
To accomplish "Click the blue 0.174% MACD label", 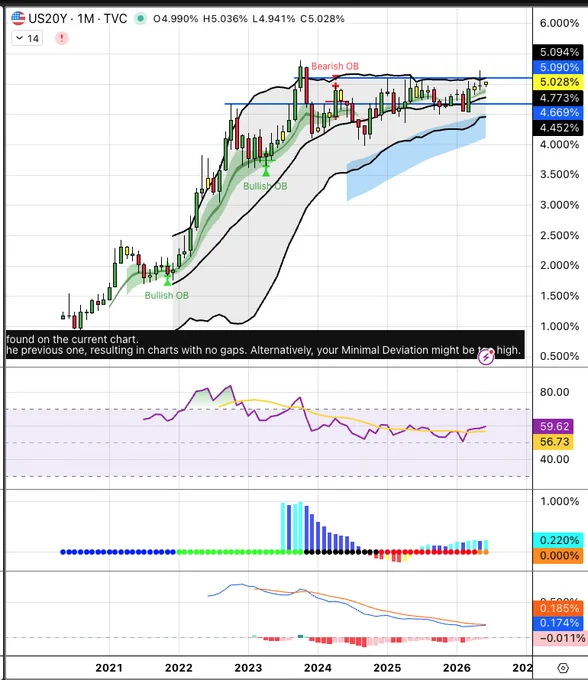I will [x=558, y=623].
